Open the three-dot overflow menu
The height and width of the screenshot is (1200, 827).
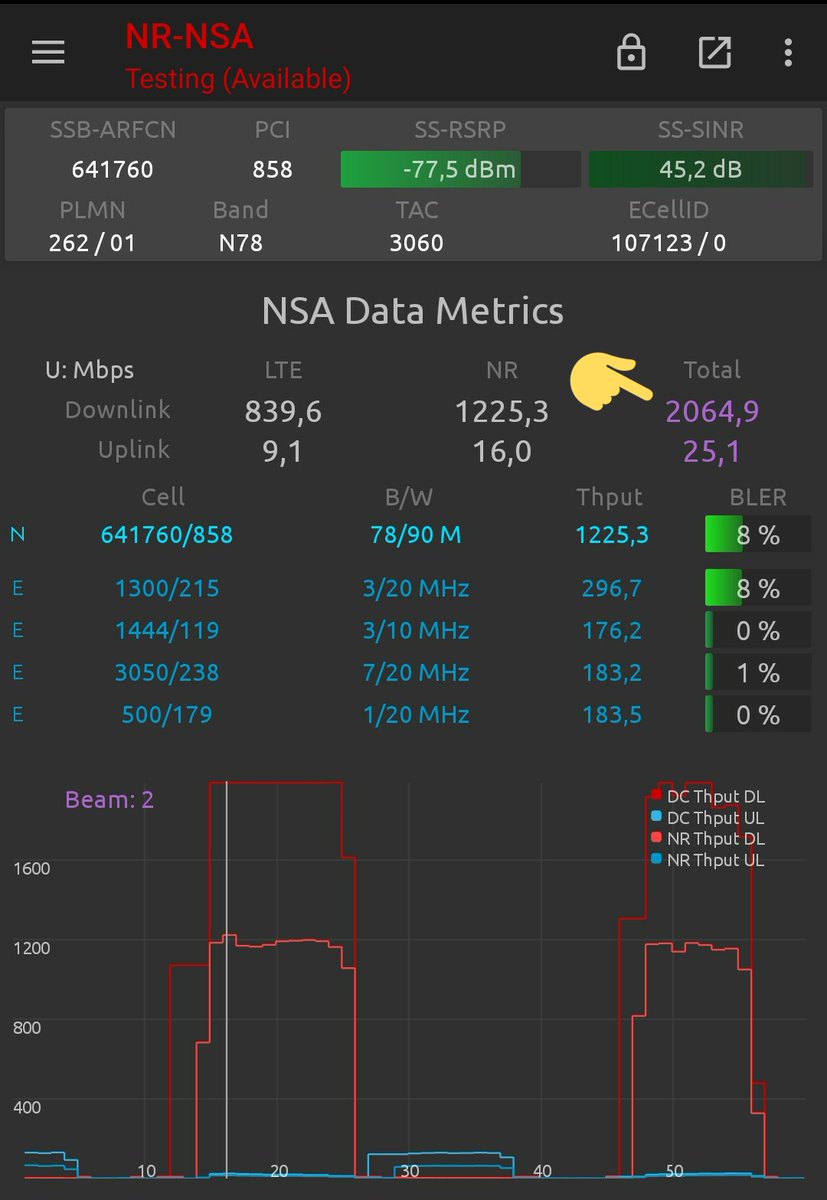[x=788, y=52]
